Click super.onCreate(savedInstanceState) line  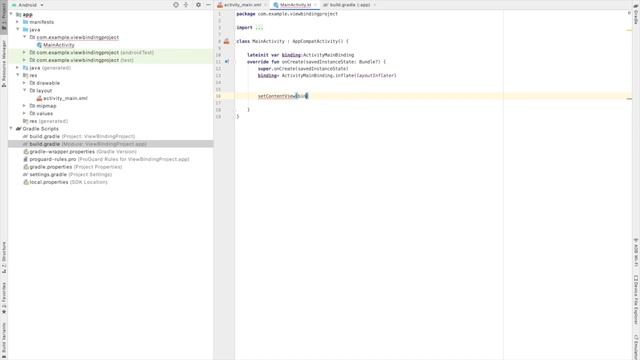tap(303, 69)
